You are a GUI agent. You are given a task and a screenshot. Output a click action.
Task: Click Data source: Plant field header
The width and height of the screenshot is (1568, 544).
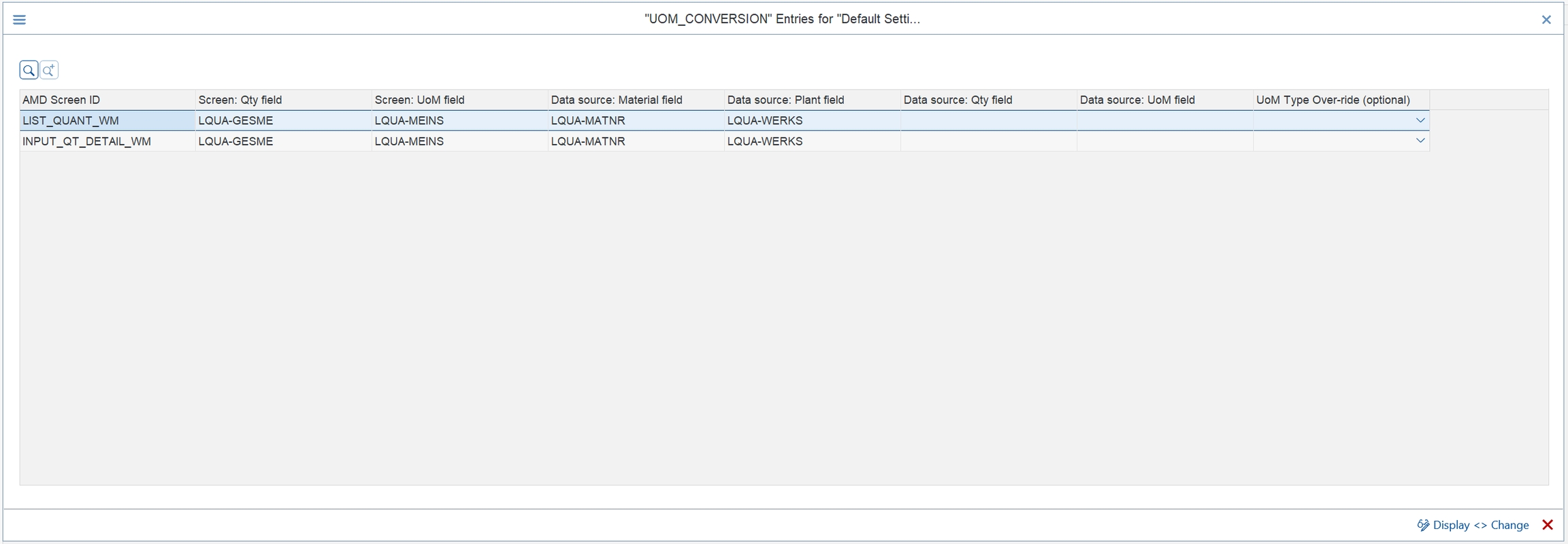(811, 100)
